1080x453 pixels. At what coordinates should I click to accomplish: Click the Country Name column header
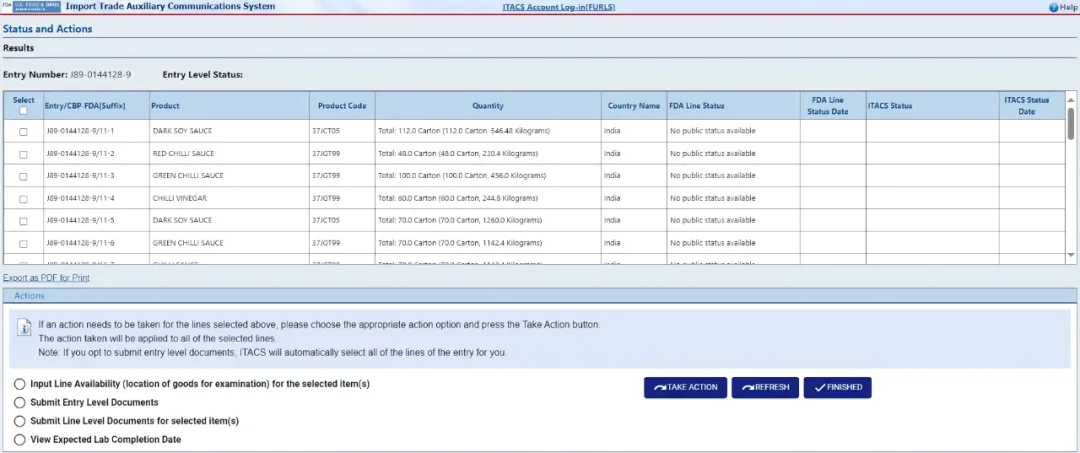(x=634, y=106)
